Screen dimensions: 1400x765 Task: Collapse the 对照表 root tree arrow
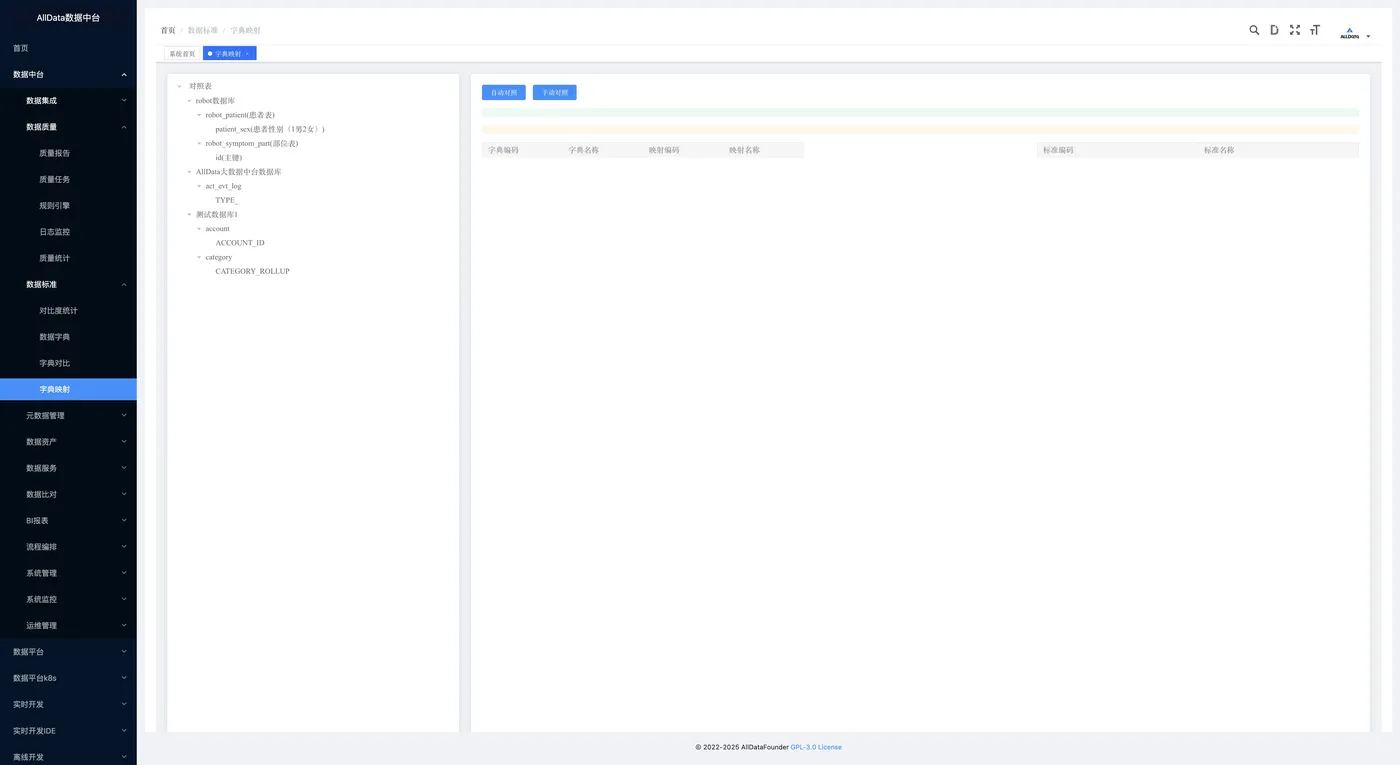pyautogui.click(x=179, y=87)
